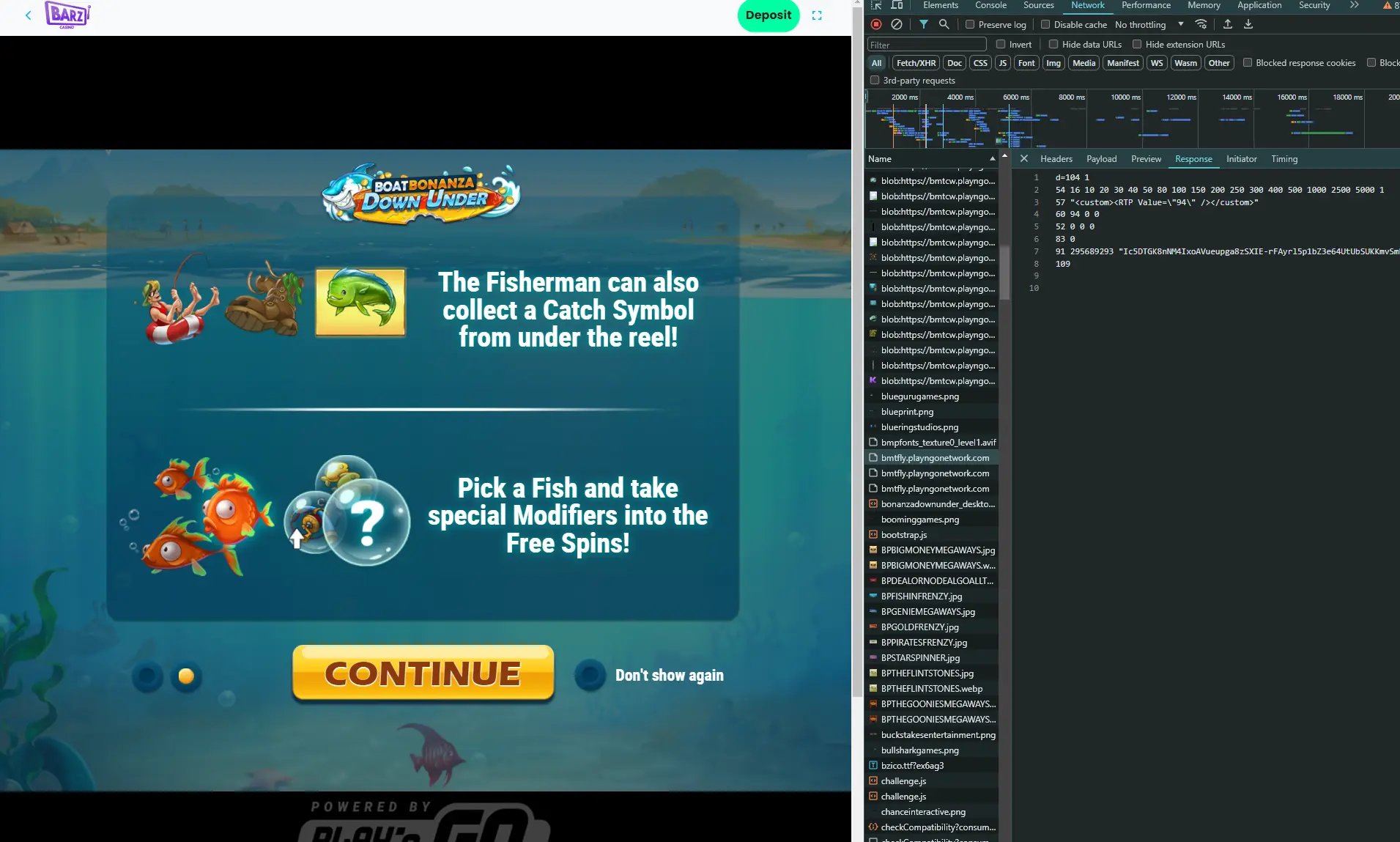Open the Performance tab

1146,5
